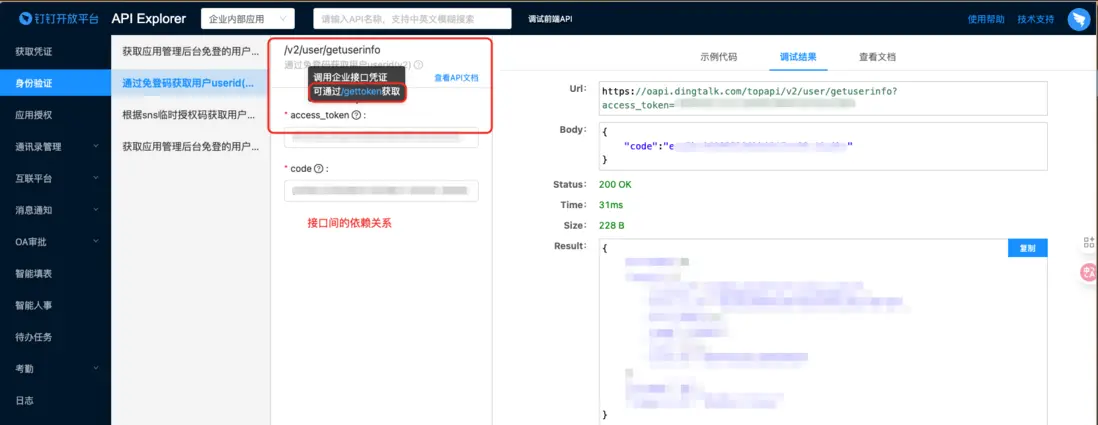Switch to the 查看文档 tab
1098x425 pixels.
877,57
